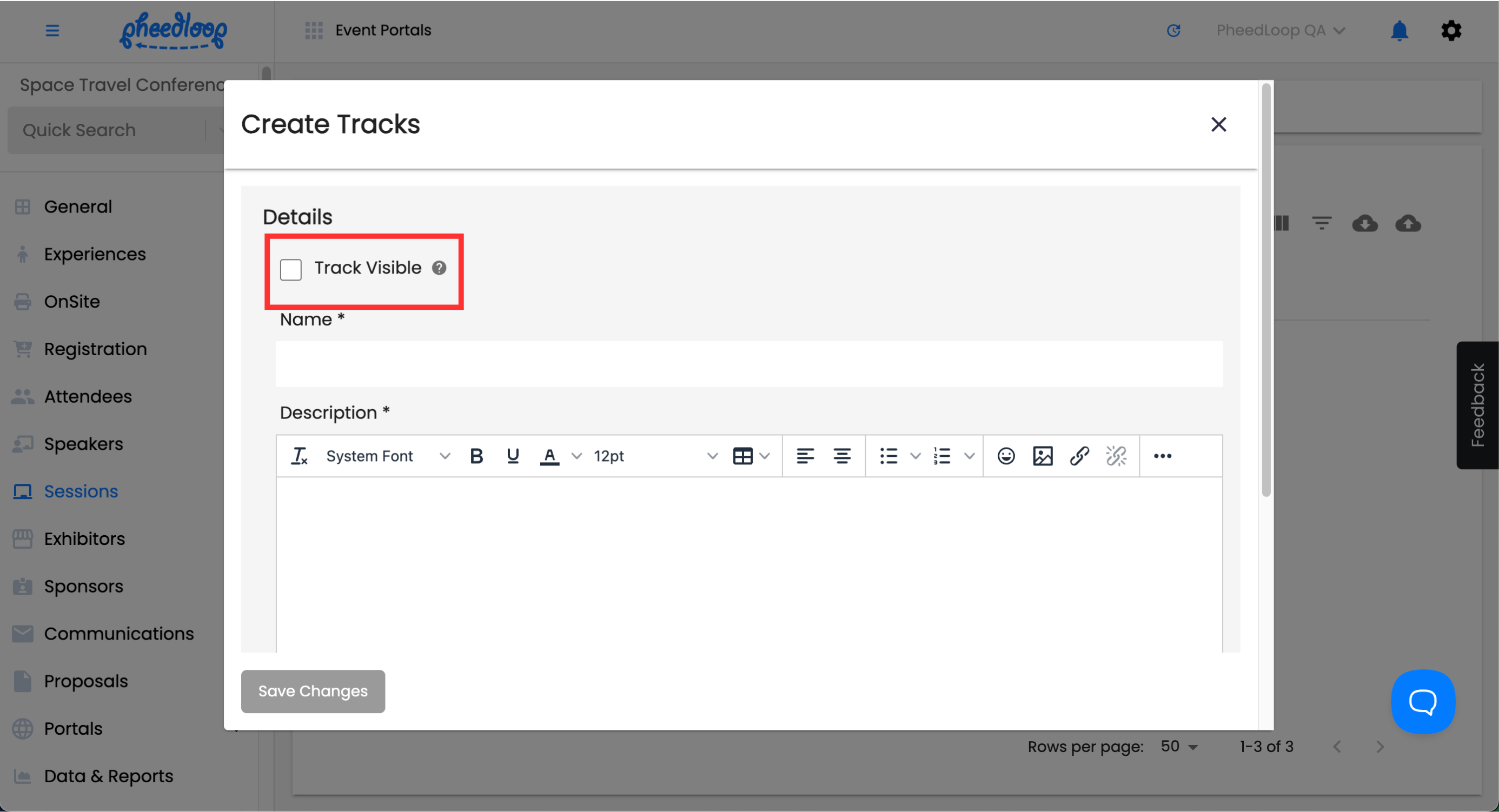Click the Underline formatting icon
1499x812 pixels.
[x=512, y=456]
